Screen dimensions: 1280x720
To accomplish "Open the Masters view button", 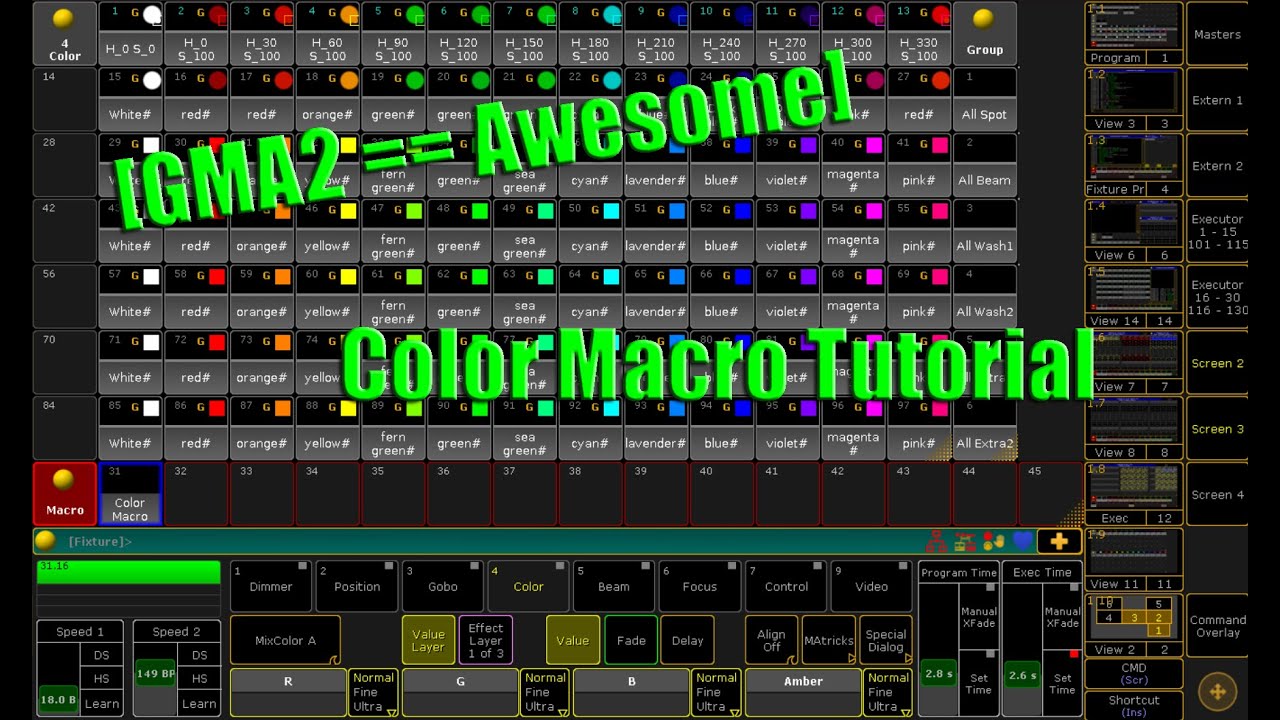I will [x=1217, y=34].
